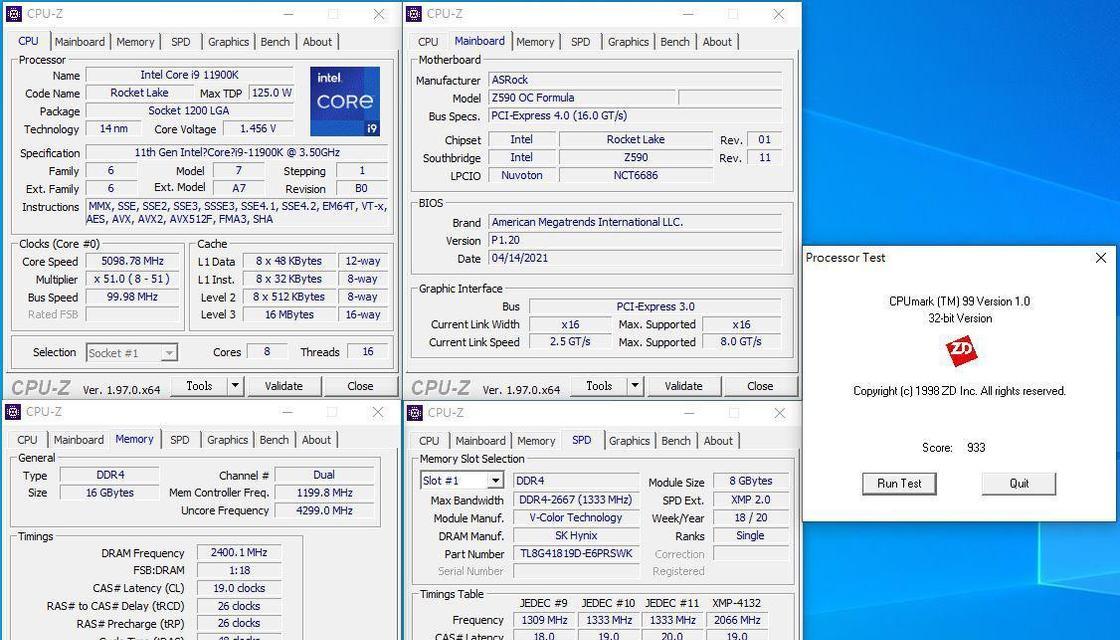Close the Processor Test dialog with X

(1101, 258)
